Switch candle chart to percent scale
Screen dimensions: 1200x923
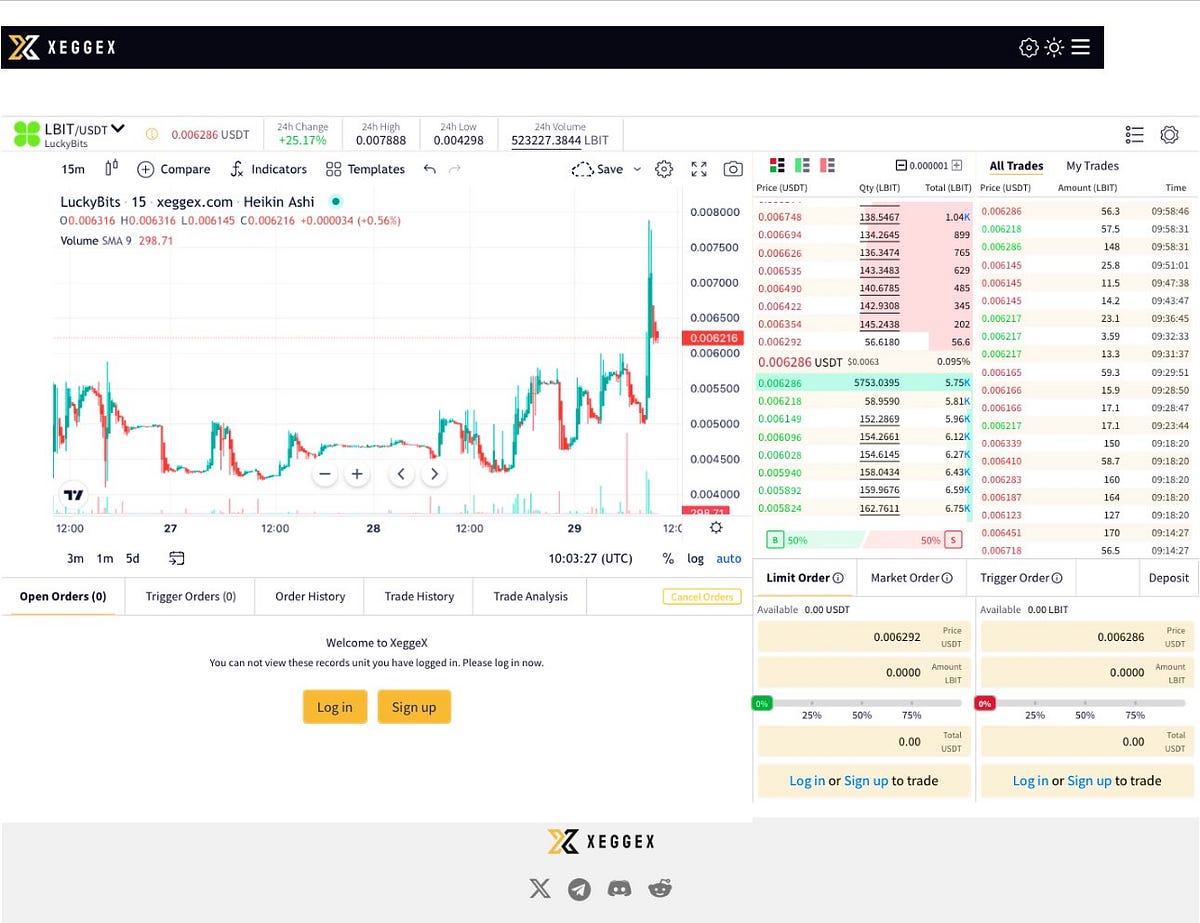[x=668, y=559]
